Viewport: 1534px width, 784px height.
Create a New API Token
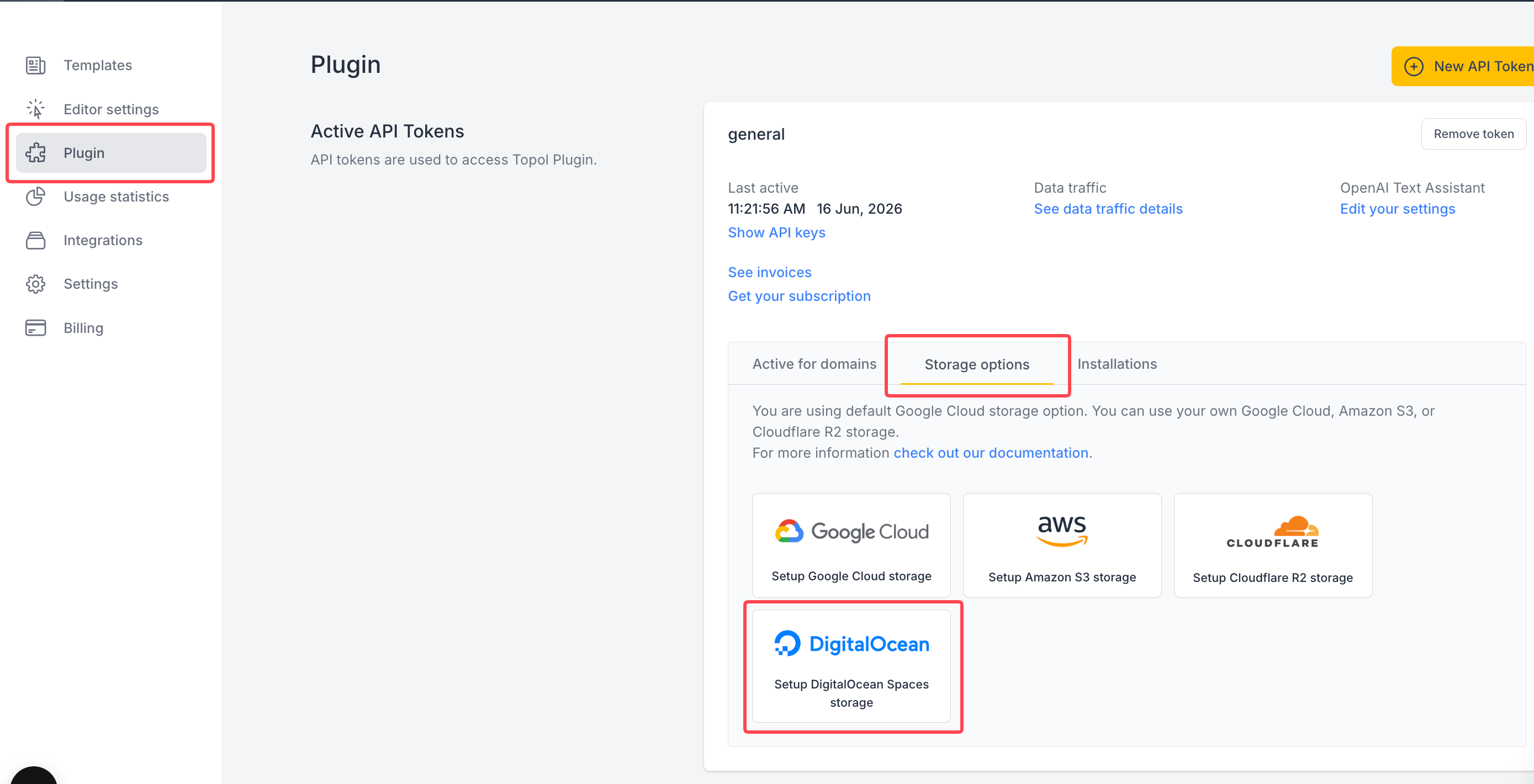1463,66
